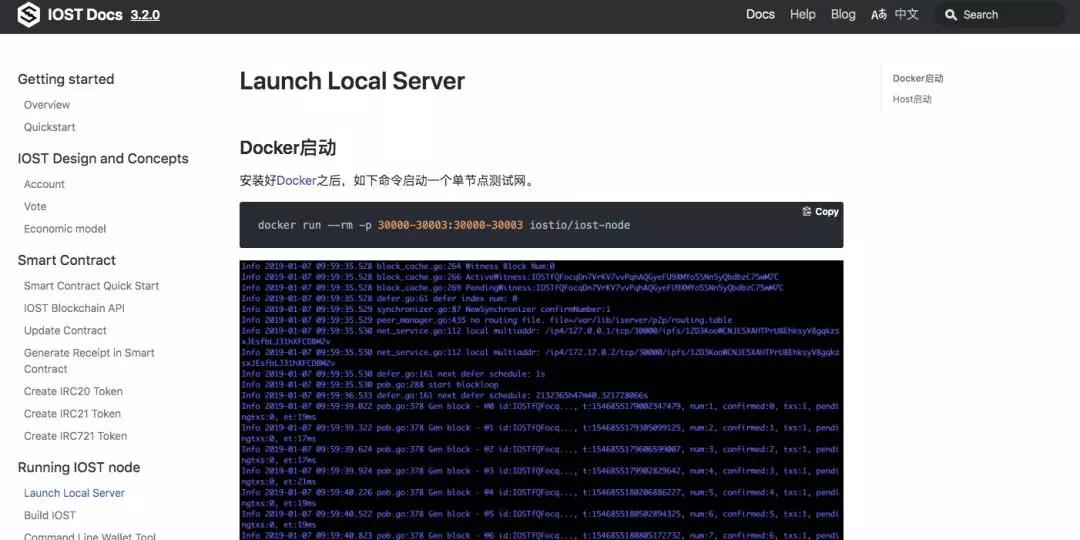Open Generate Receipt in Smart Contract page
Image resolution: width=1080 pixels, height=540 pixels.
[x=90, y=361]
